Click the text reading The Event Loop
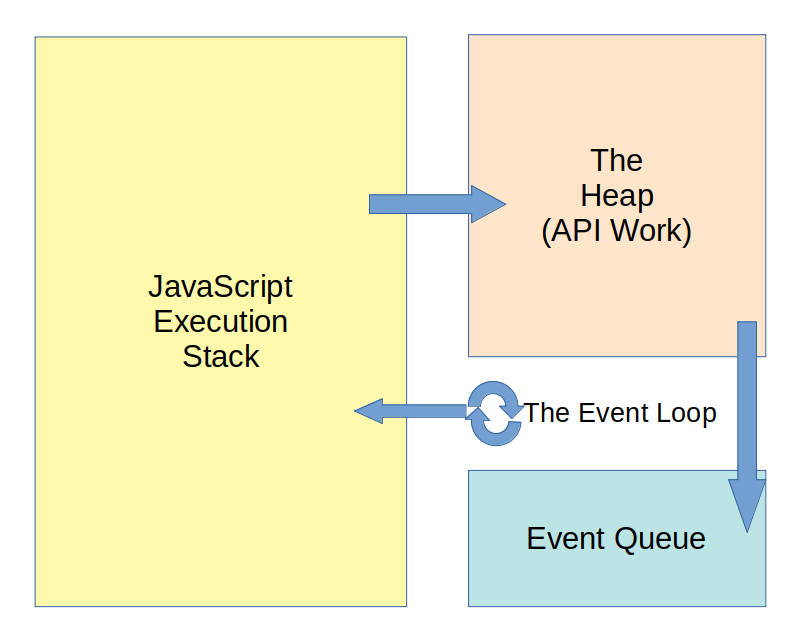 coord(620,412)
